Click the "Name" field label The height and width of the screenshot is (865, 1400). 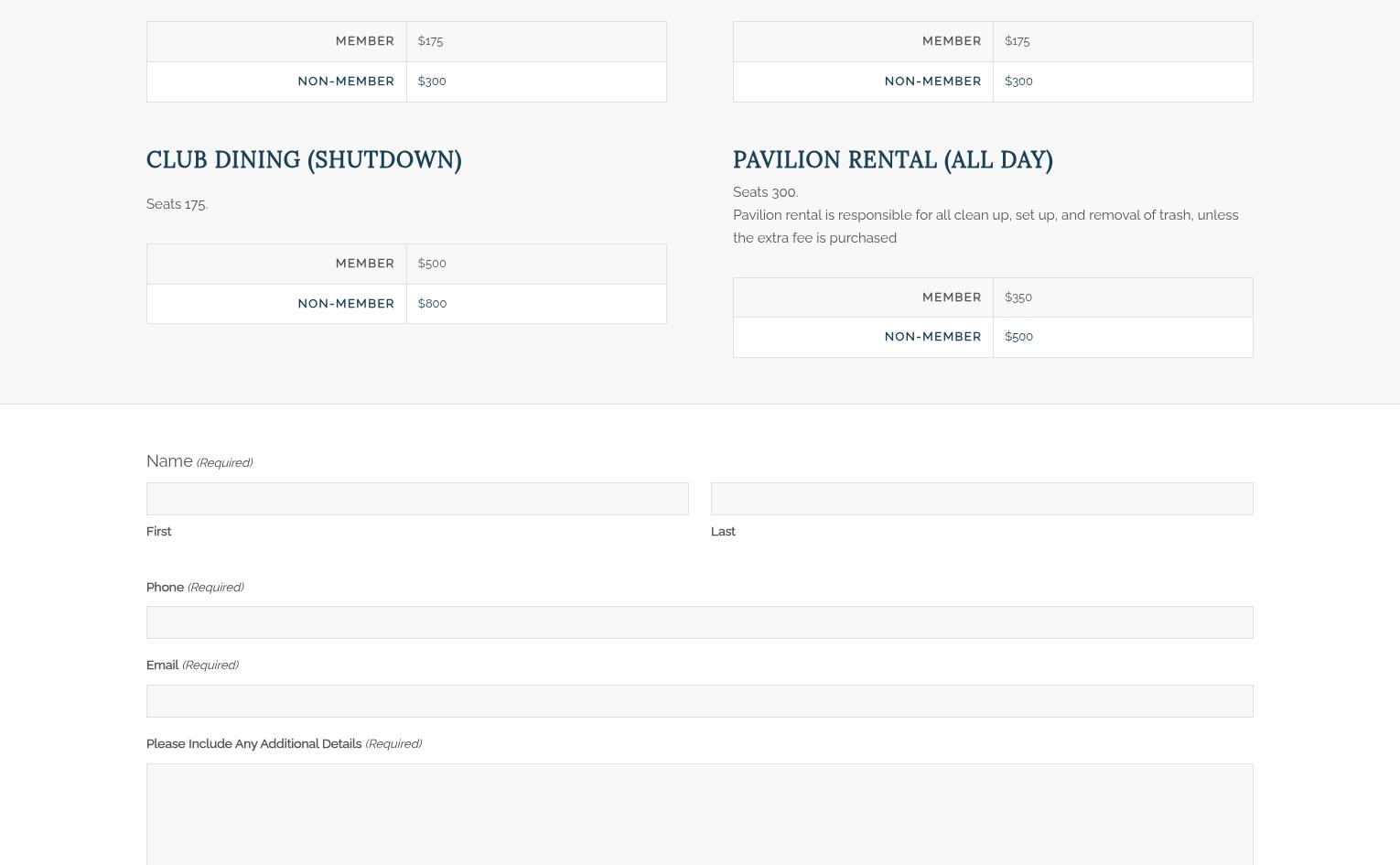point(169,461)
